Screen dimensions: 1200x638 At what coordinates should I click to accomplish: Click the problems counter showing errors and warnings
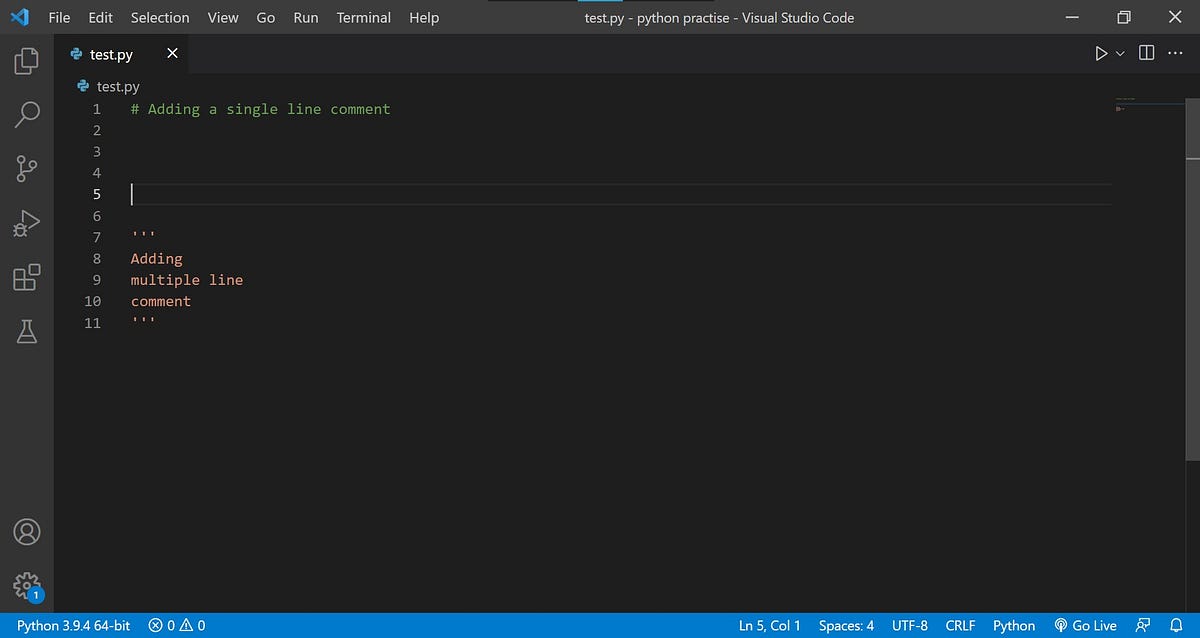point(177,625)
